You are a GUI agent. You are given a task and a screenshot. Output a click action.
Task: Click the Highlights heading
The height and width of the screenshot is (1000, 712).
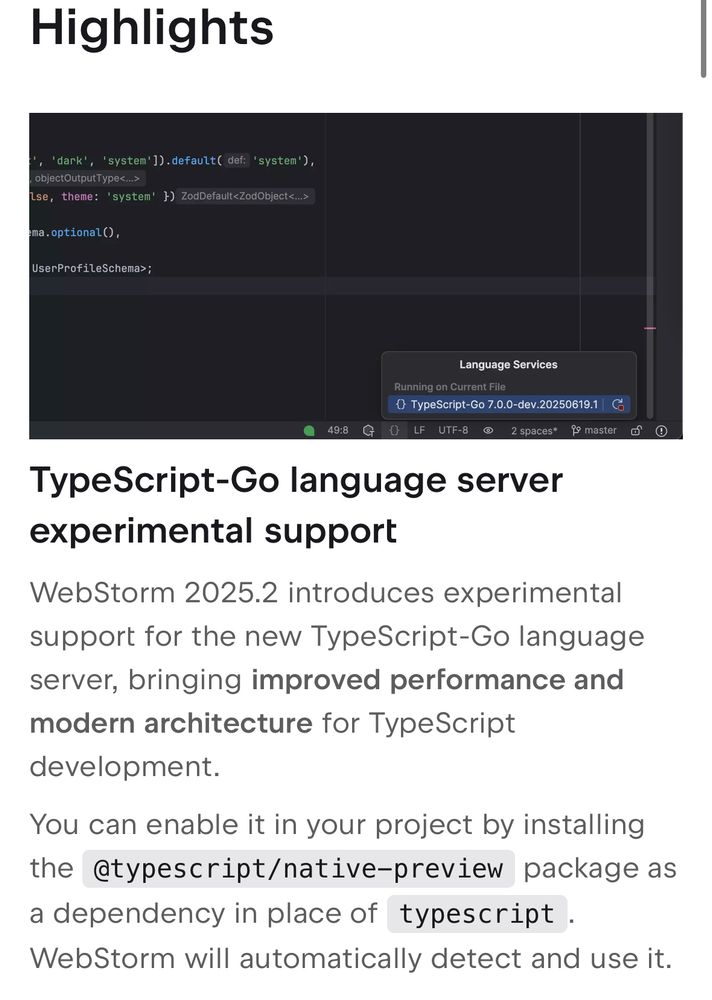point(152,28)
